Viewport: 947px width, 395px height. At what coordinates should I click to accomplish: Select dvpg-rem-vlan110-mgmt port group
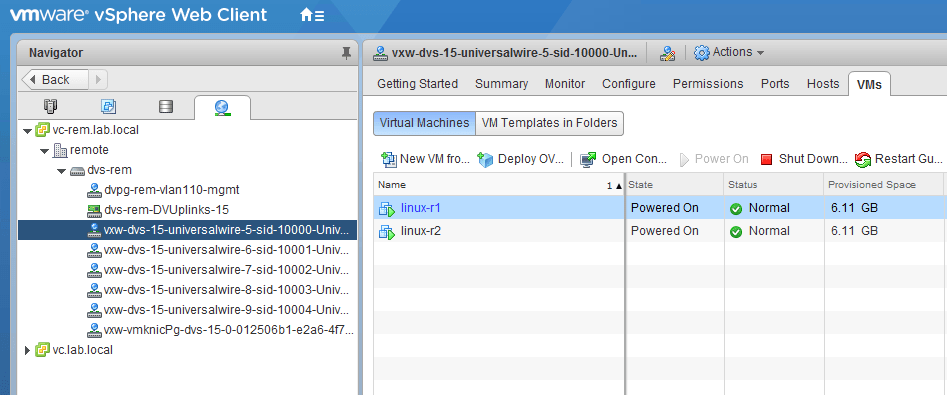[x=172, y=190]
